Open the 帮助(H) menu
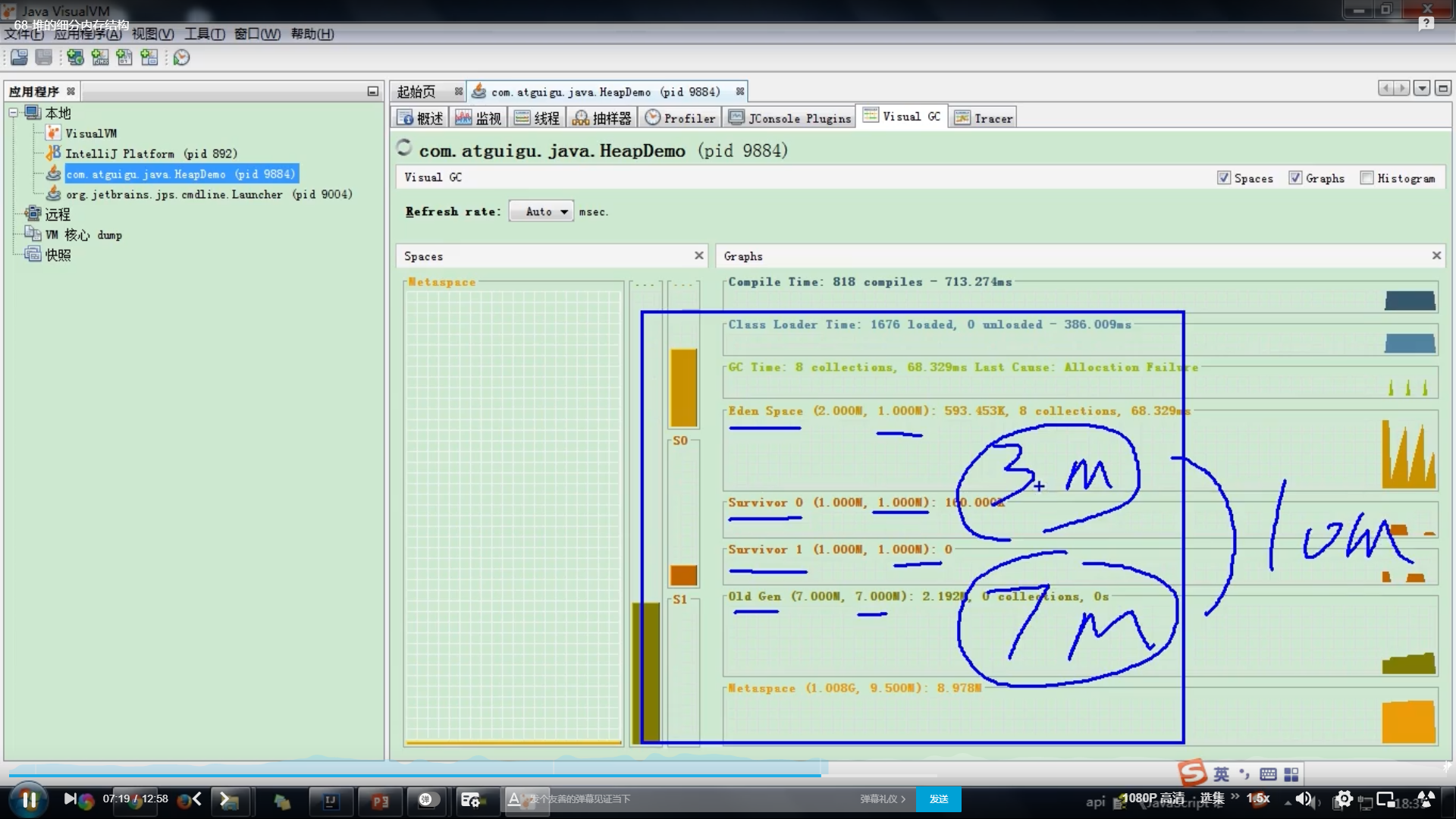1456x819 pixels. point(312,34)
